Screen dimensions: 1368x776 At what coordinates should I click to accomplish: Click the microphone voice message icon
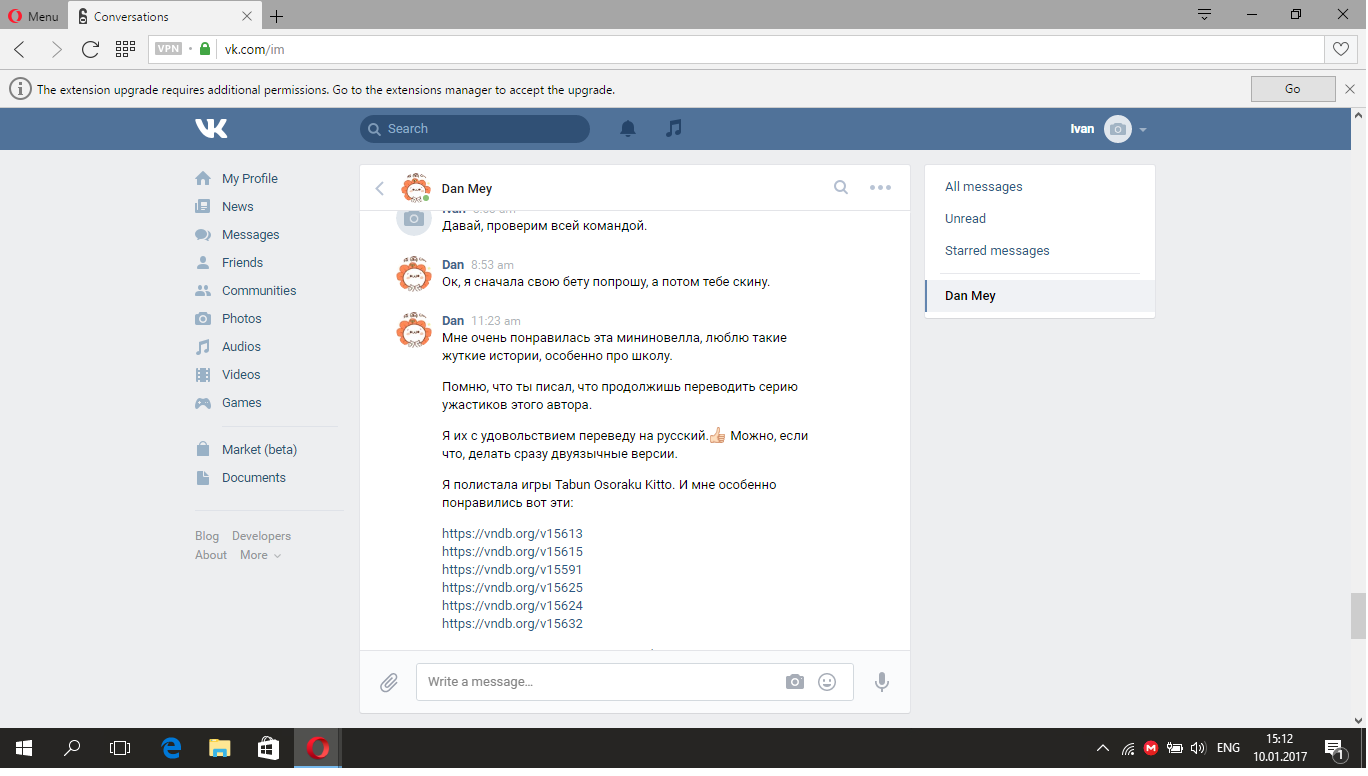pos(882,682)
